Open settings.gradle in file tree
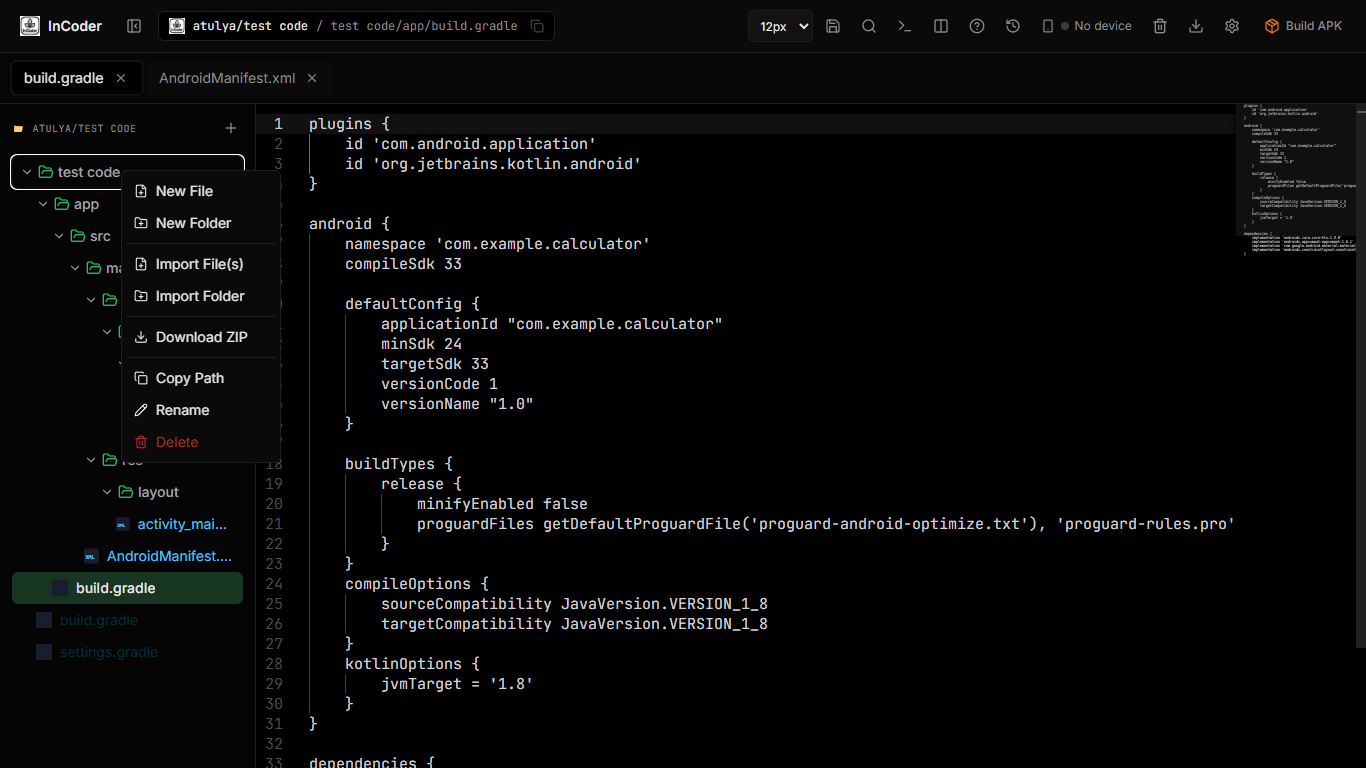This screenshot has height=768, width=1366. point(109,652)
